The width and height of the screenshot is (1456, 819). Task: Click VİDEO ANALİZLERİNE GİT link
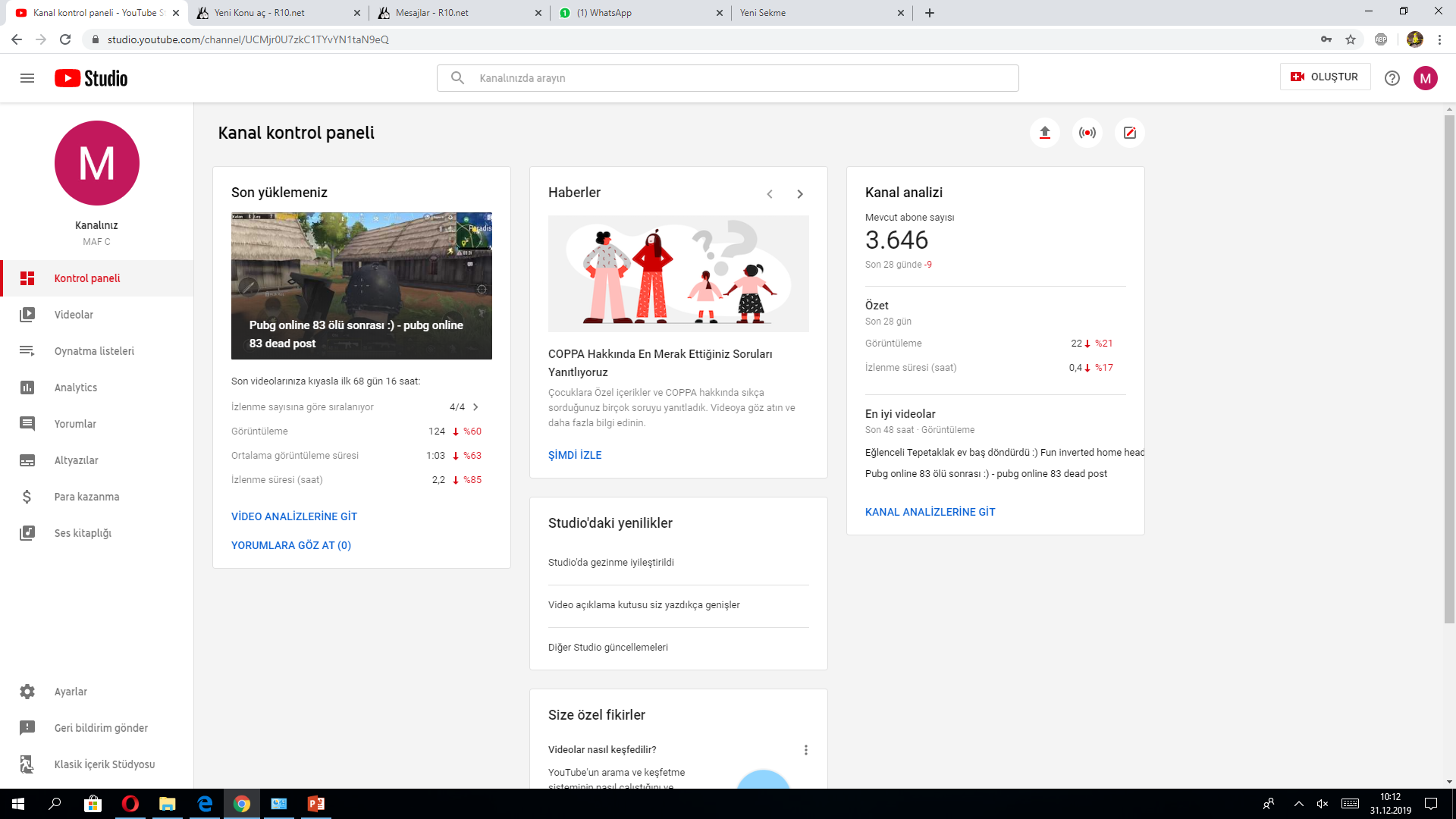pos(294,516)
